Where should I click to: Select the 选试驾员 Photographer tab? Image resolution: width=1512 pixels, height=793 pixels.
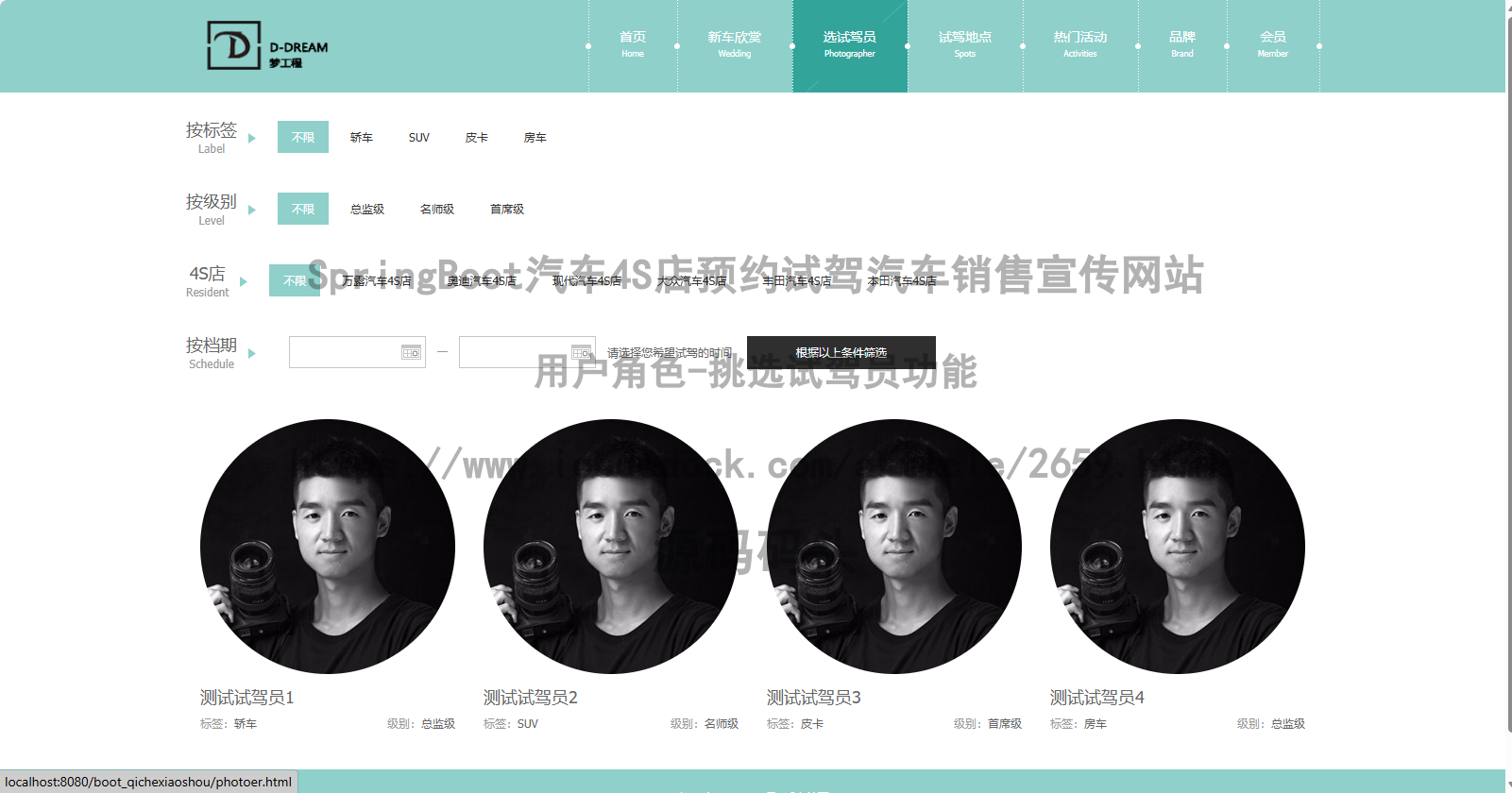click(x=850, y=44)
